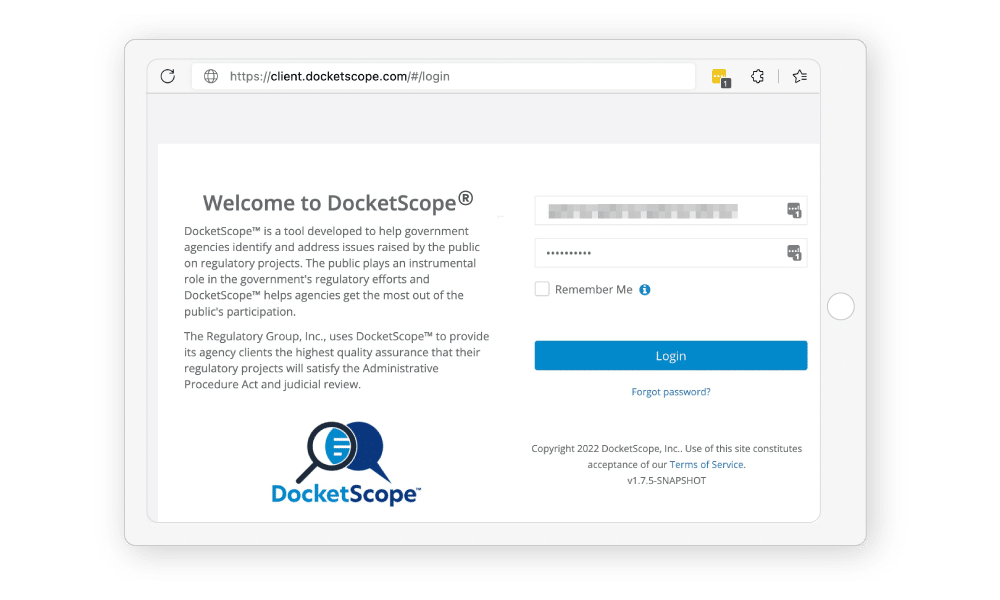
Task: Tap the tablet round home button
Action: tap(841, 307)
